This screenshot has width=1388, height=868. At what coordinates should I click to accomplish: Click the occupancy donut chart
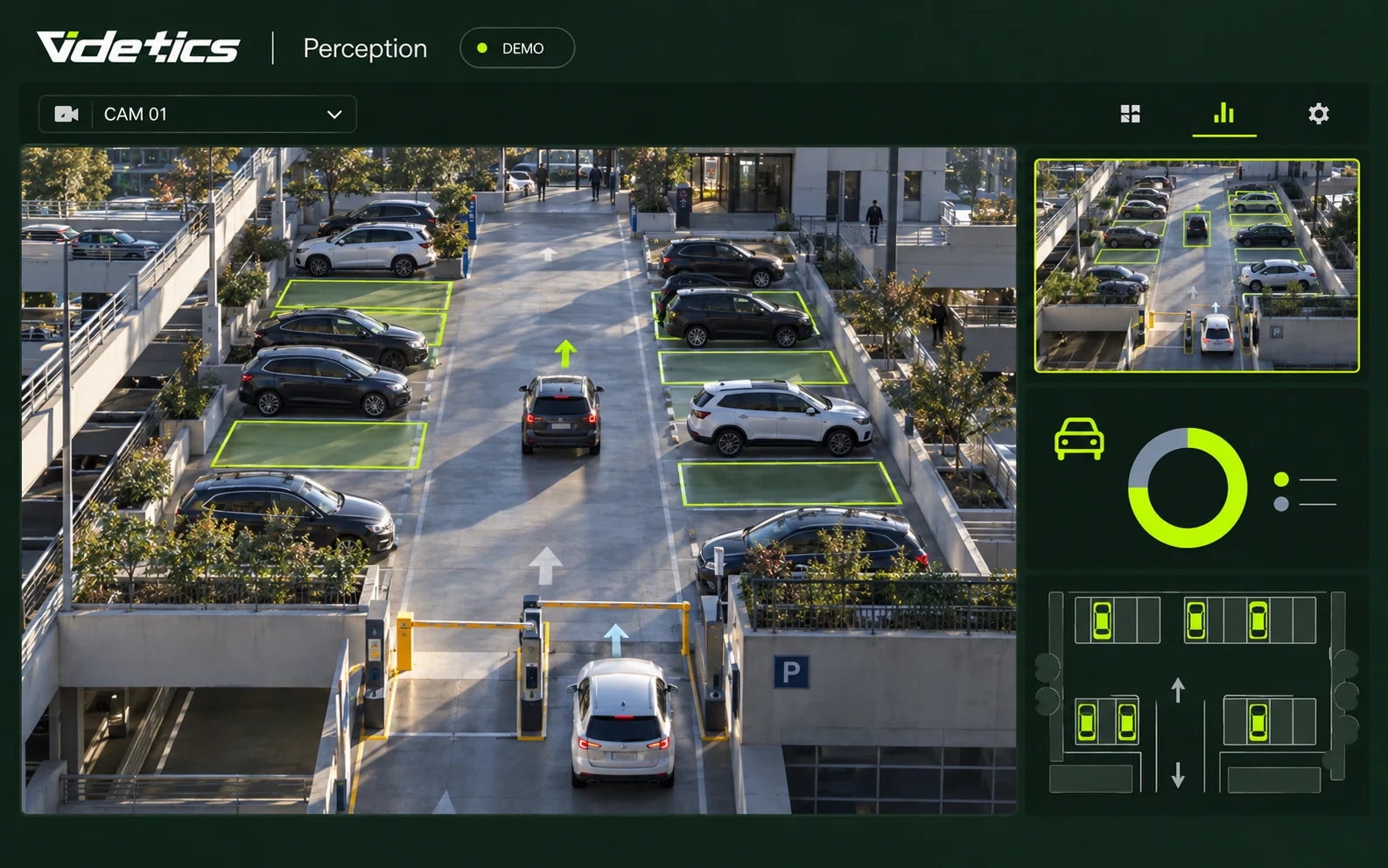1188,487
